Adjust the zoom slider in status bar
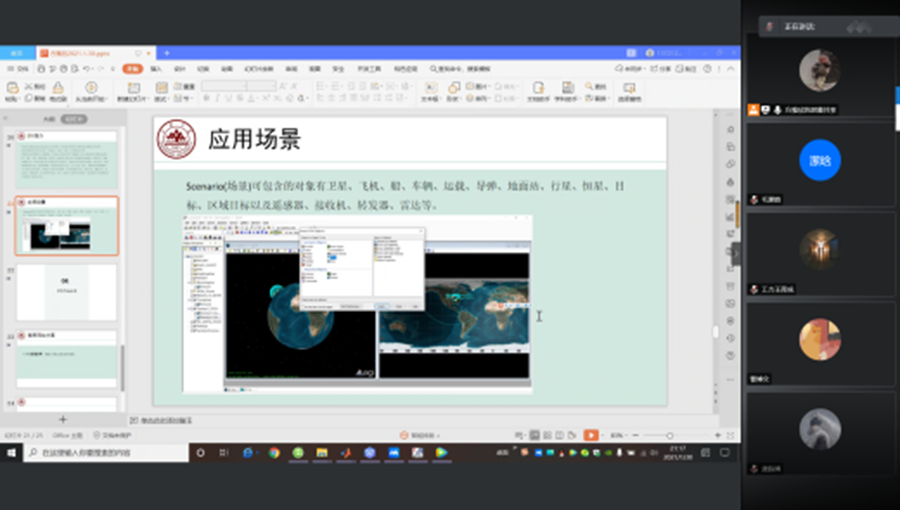 pos(670,435)
